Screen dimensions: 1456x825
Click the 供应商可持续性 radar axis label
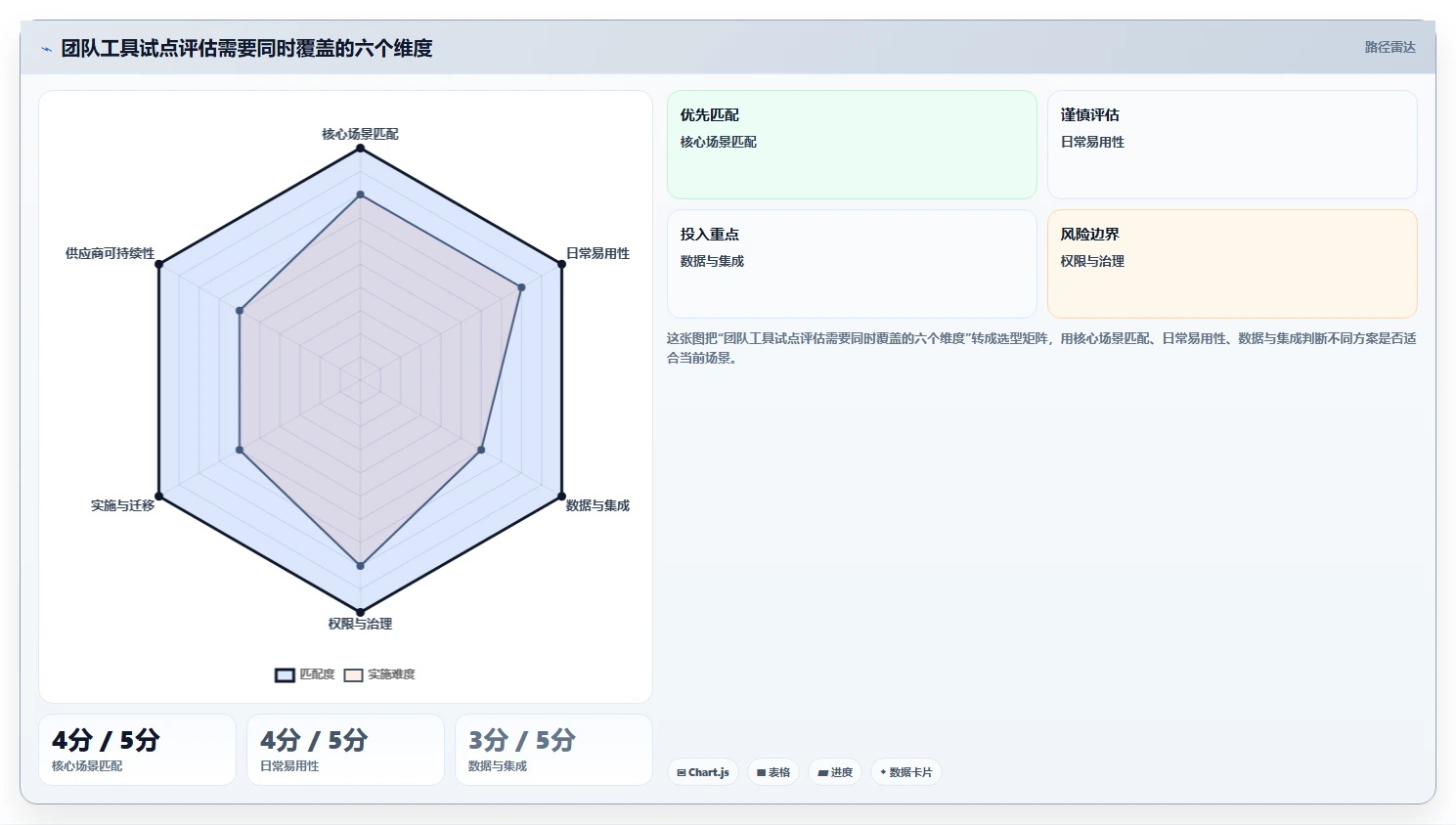point(110,253)
